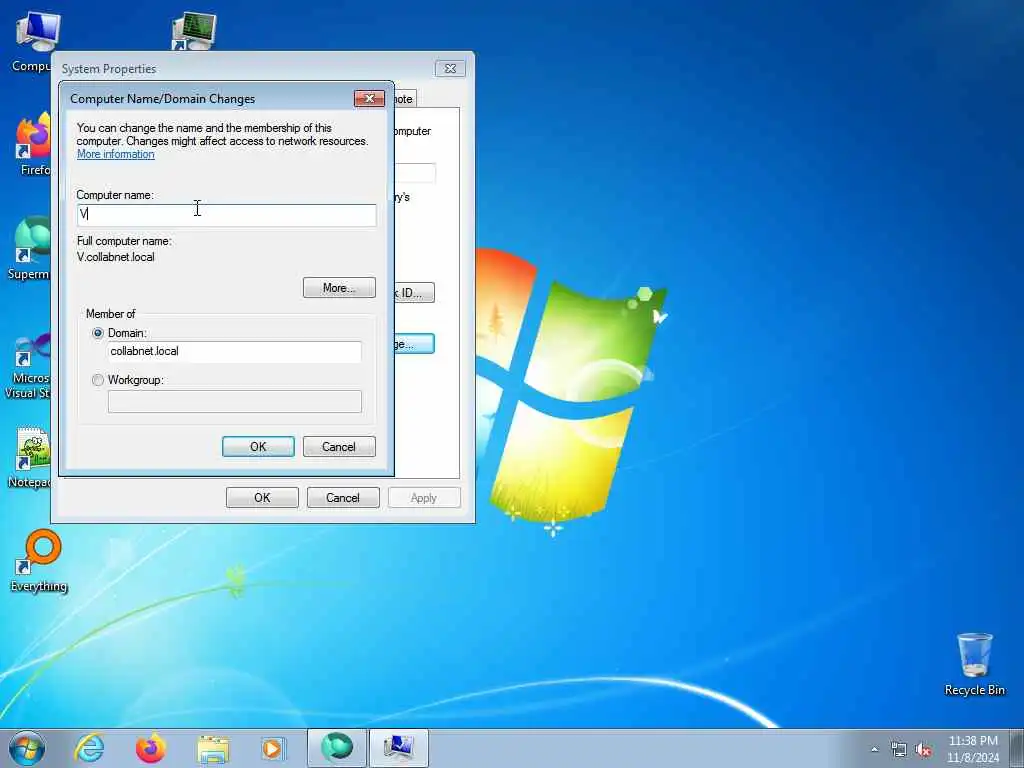Launch Firefox from the taskbar
This screenshot has width=1024, height=768.
[x=151, y=748]
